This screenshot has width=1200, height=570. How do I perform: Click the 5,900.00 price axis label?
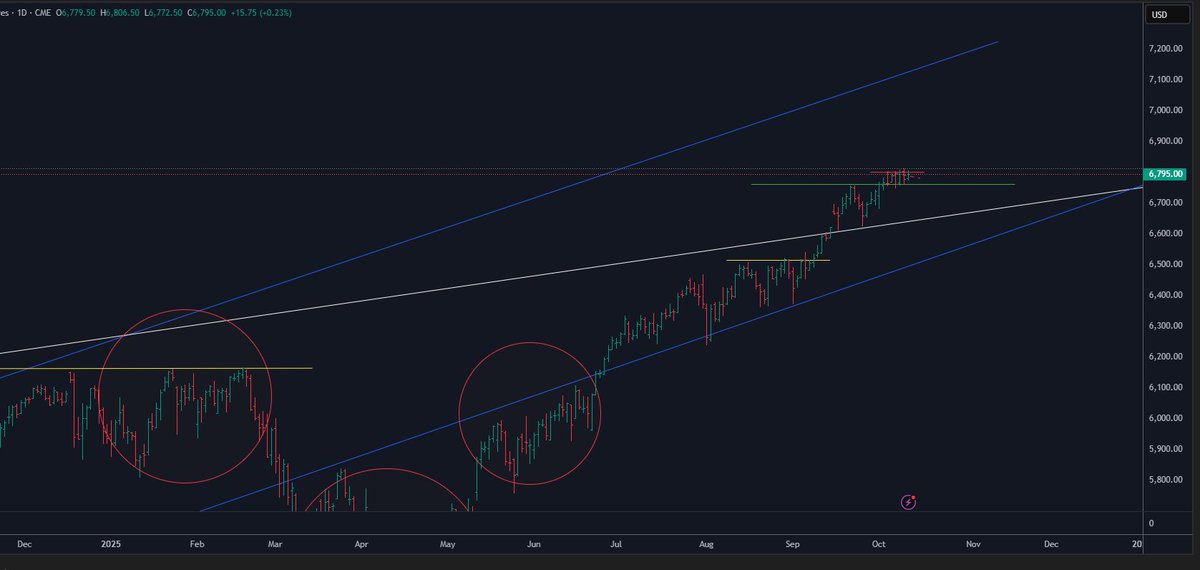click(x=1166, y=449)
